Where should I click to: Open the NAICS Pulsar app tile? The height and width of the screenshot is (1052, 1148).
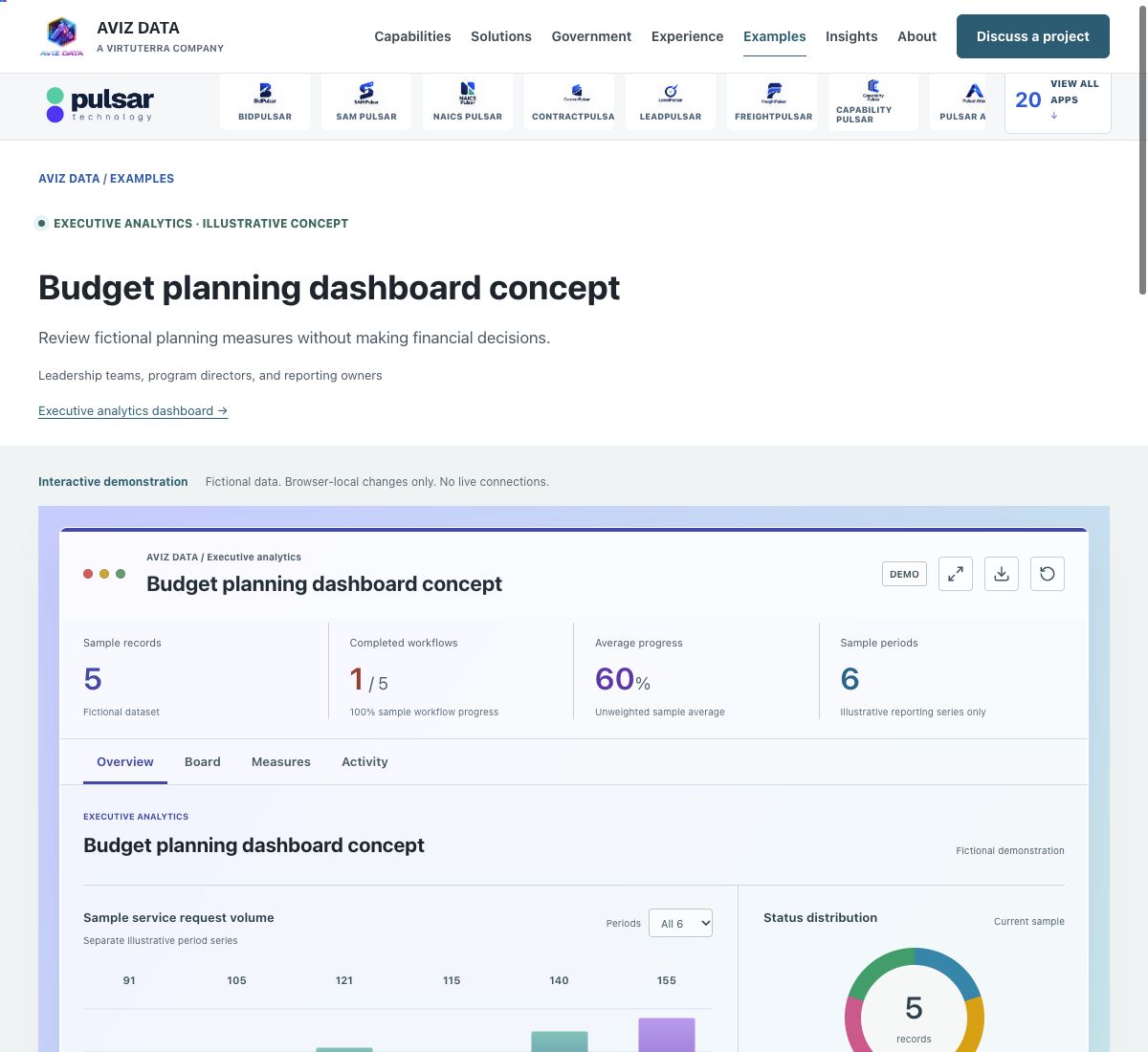tap(468, 101)
